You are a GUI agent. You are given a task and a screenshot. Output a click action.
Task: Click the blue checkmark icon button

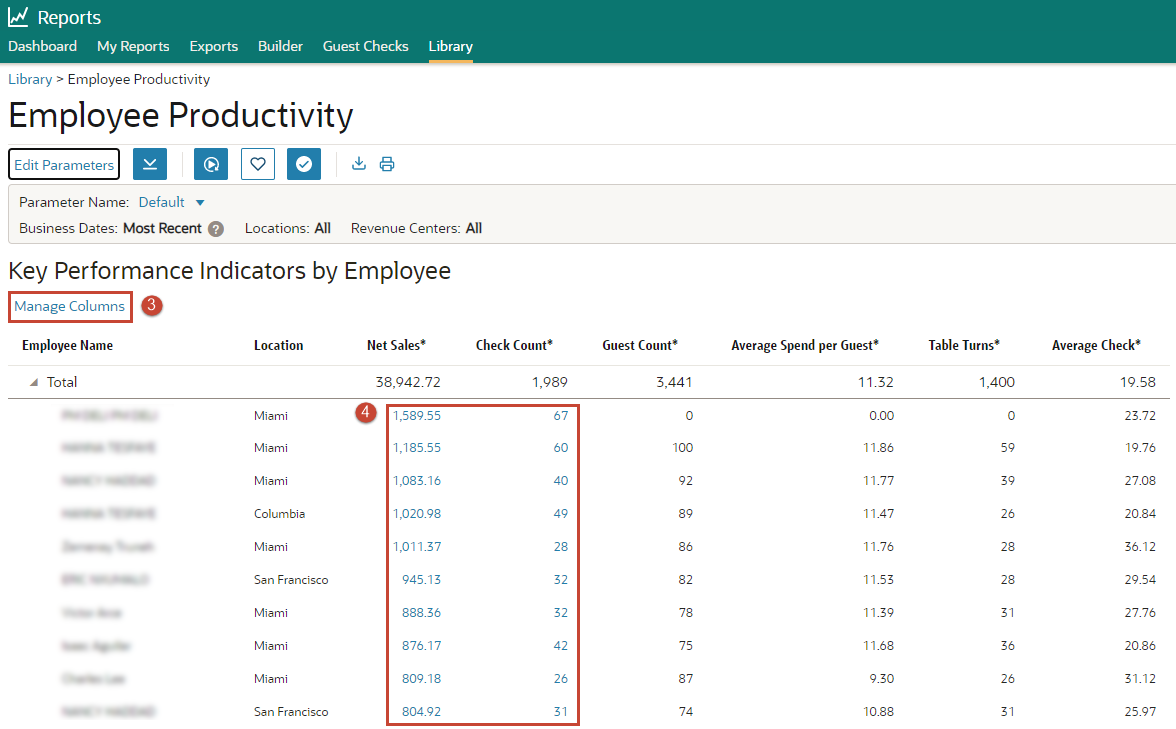pyautogui.click(x=304, y=164)
